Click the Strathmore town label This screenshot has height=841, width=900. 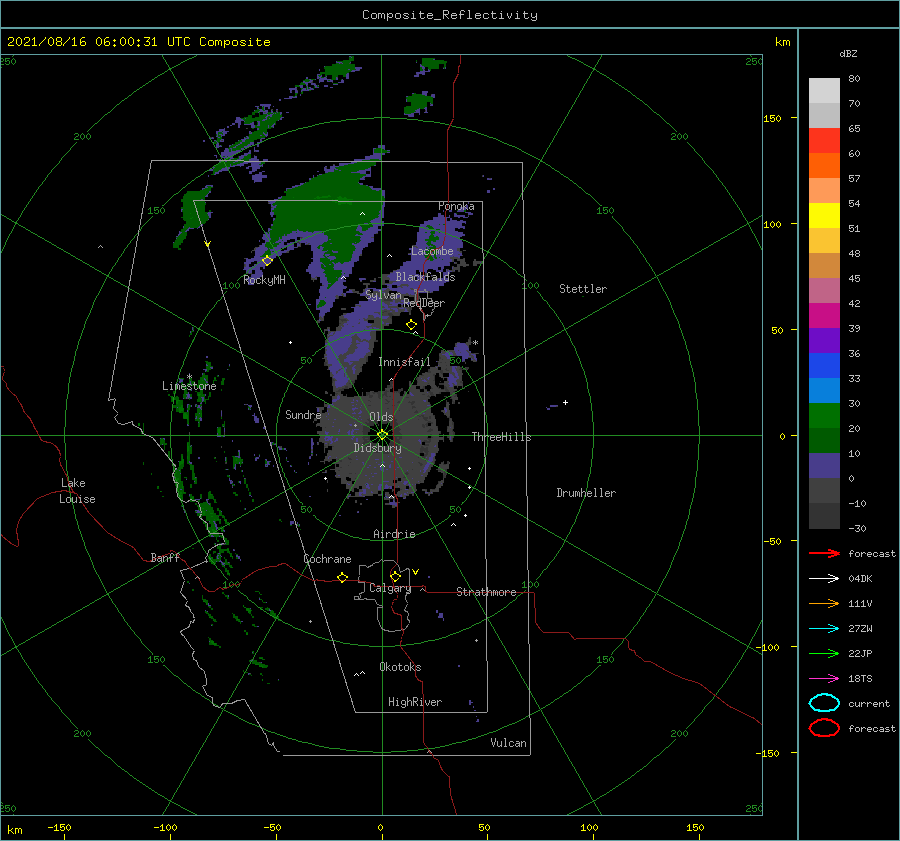coord(486,592)
